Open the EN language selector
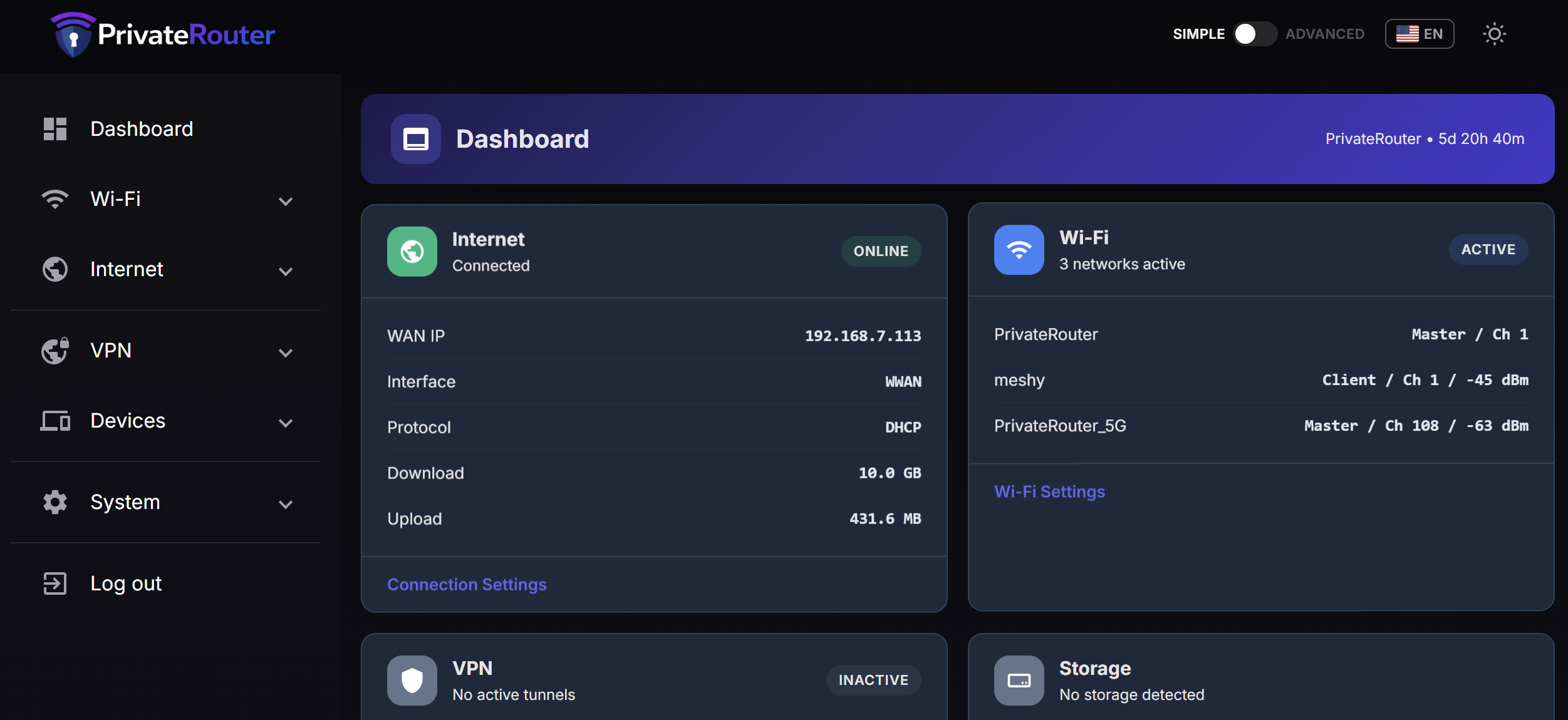The width and height of the screenshot is (1568, 720). coord(1420,34)
